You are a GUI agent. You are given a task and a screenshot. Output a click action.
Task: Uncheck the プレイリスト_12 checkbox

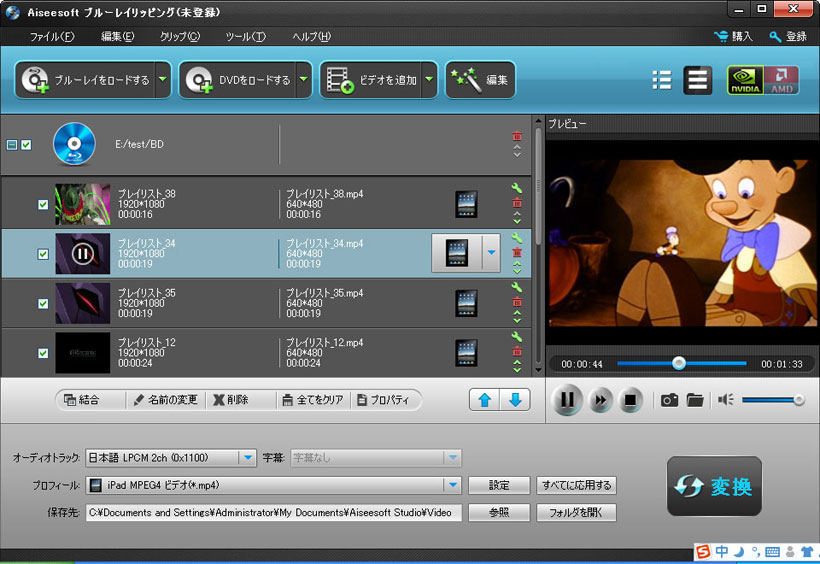click(x=43, y=354)
